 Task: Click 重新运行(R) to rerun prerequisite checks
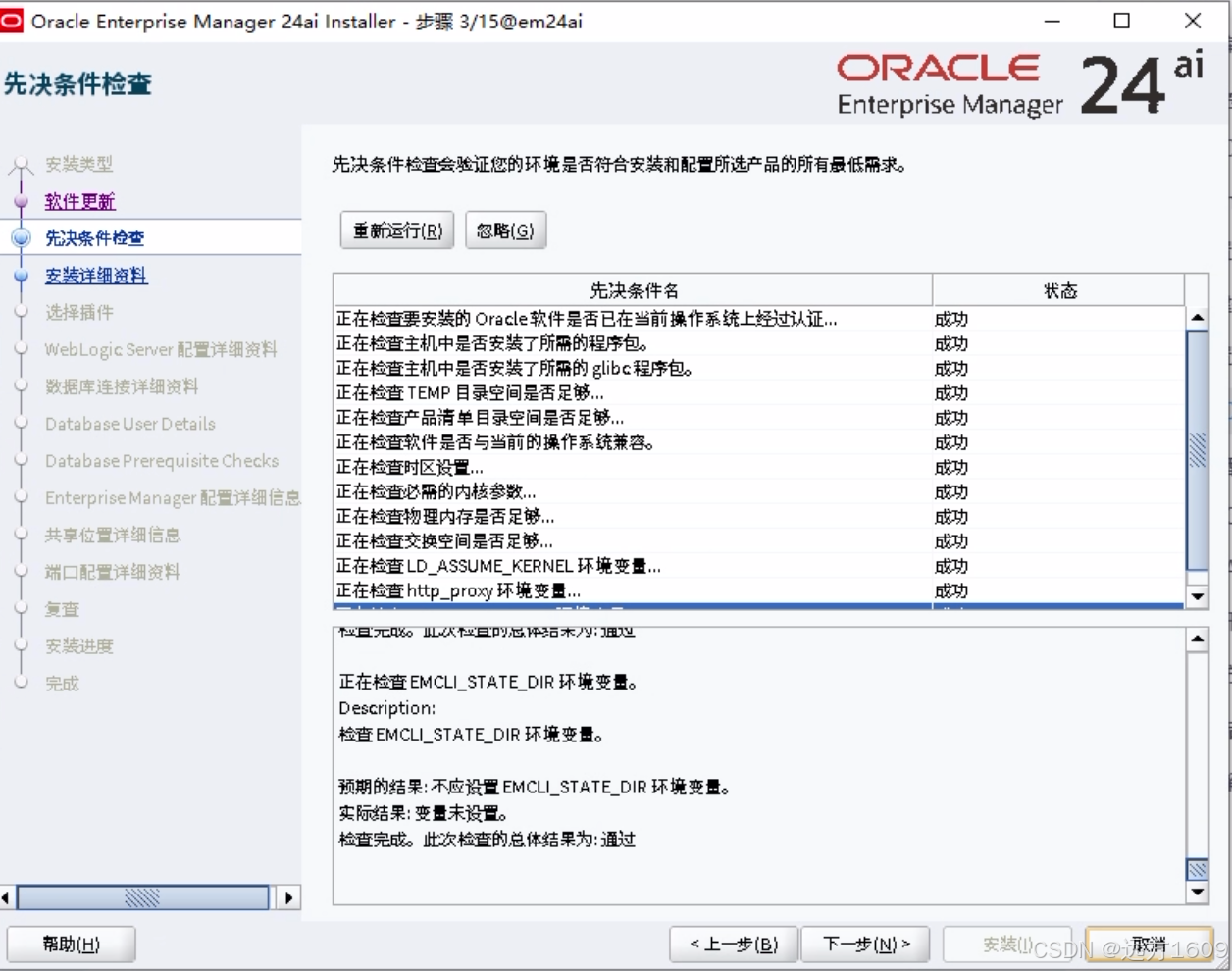pyautogui.click(x=396, y=230)
